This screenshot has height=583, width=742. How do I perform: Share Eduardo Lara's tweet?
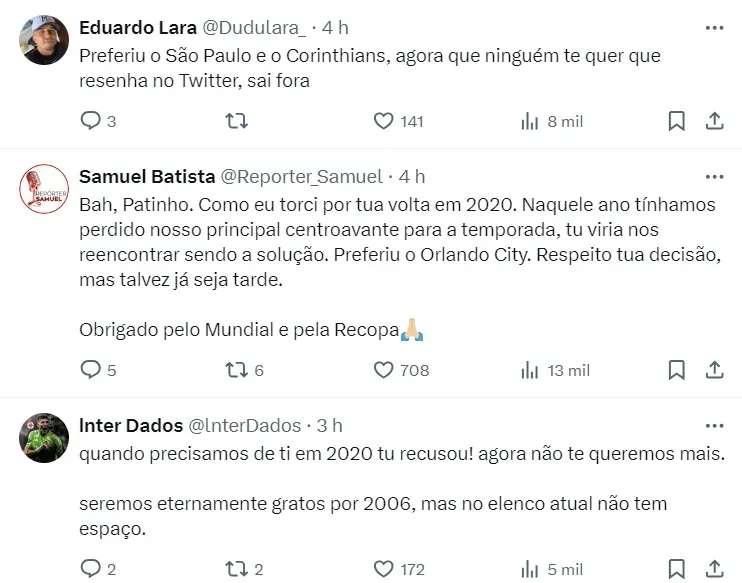(x=715, y=121)
